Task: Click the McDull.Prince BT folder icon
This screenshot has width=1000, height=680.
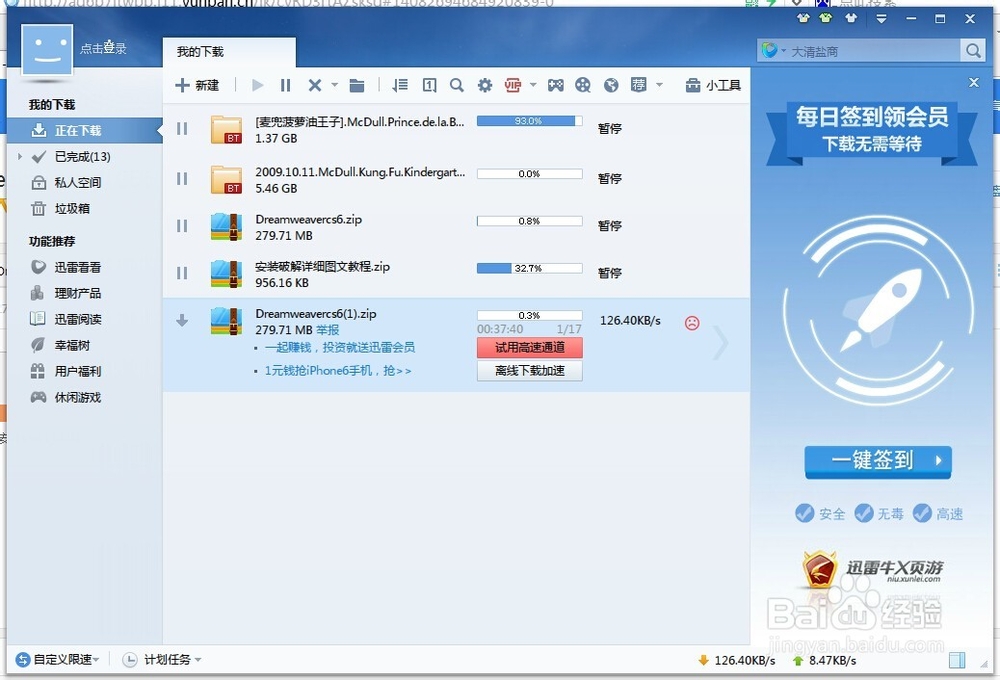Action: pyautogui.click(x=226, y=129)
